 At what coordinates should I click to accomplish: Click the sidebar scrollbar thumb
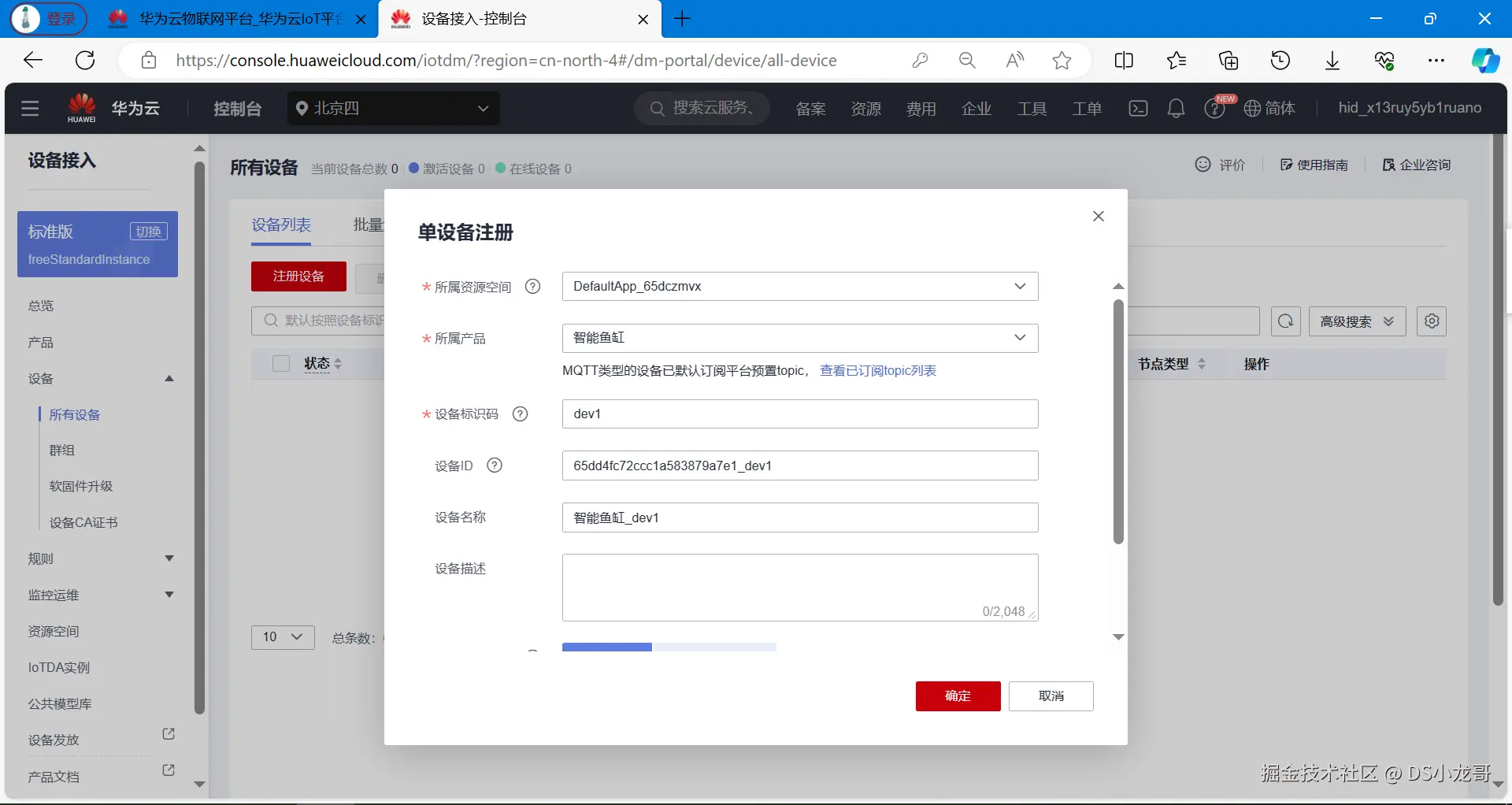[x=199, y=437]
